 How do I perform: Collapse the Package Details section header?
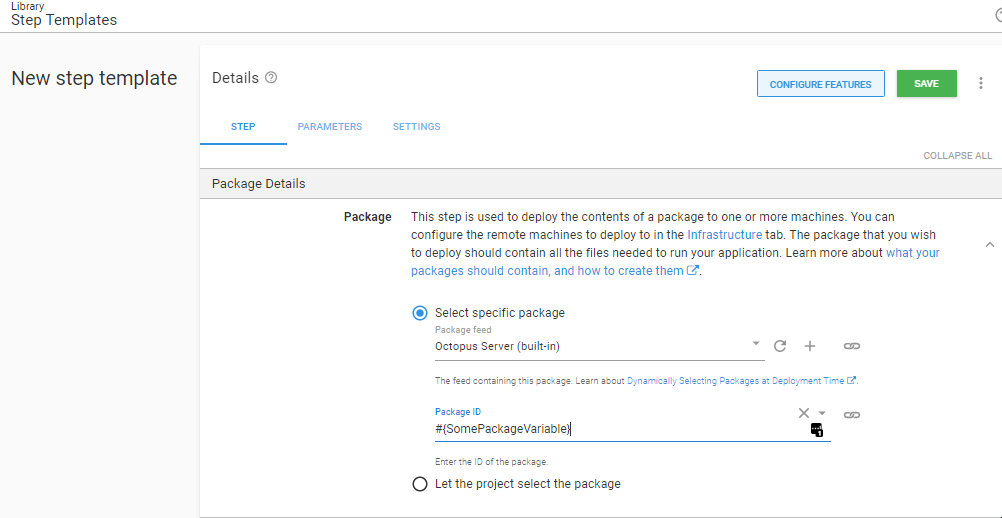coord(601,184)
